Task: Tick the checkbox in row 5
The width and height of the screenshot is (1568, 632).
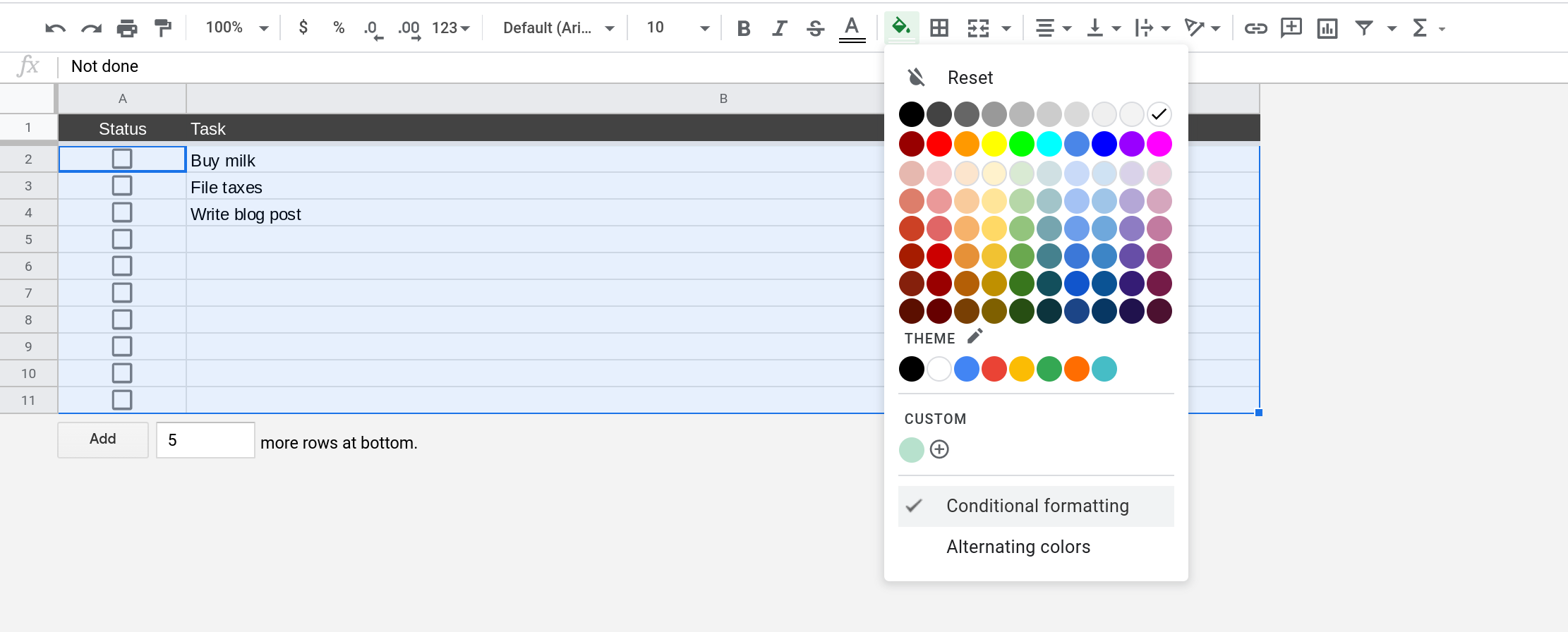Action: pyautogui.click(x=122, y=239)
